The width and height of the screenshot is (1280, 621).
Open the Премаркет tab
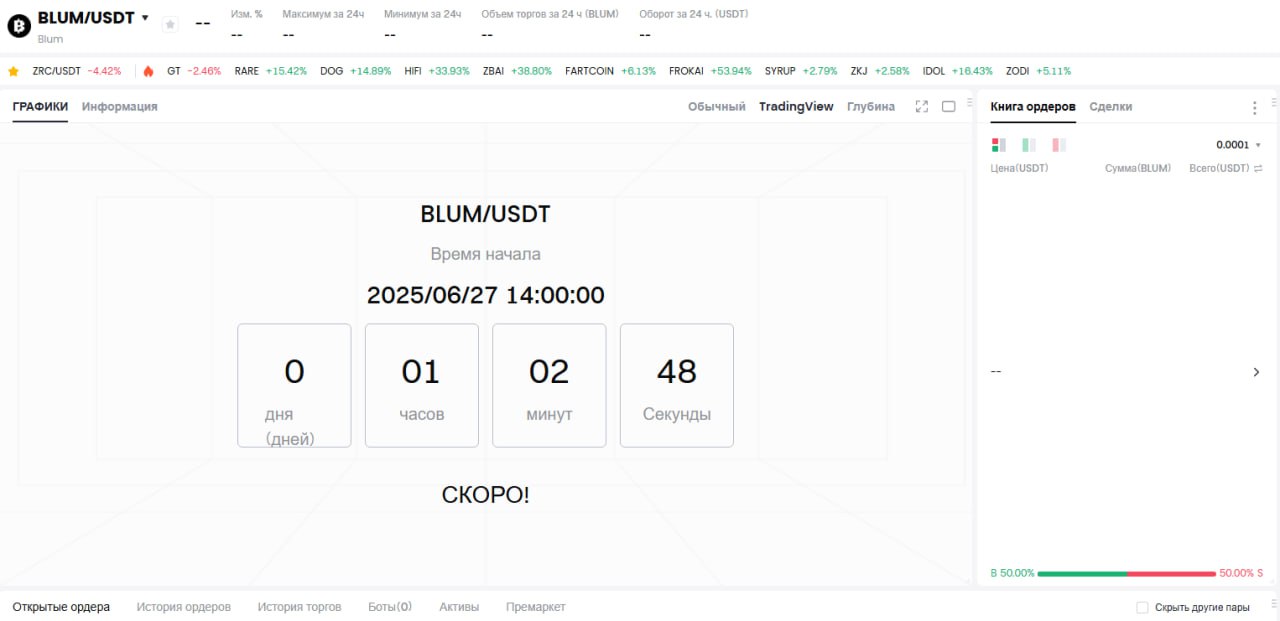pos(536,607)
